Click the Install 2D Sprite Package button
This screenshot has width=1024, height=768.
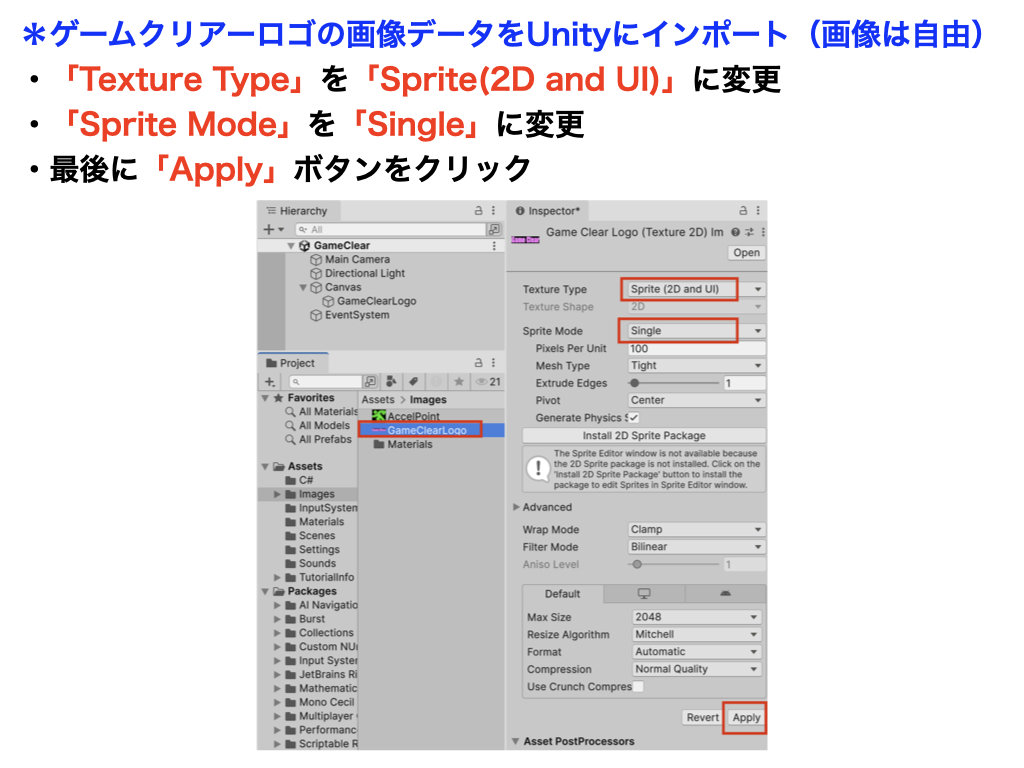644,436
